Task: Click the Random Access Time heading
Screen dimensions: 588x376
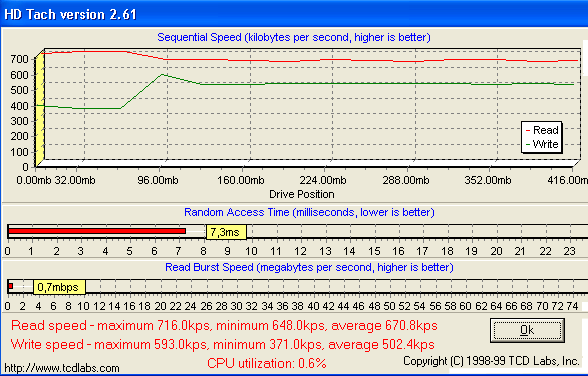Action: click(309, 213)
